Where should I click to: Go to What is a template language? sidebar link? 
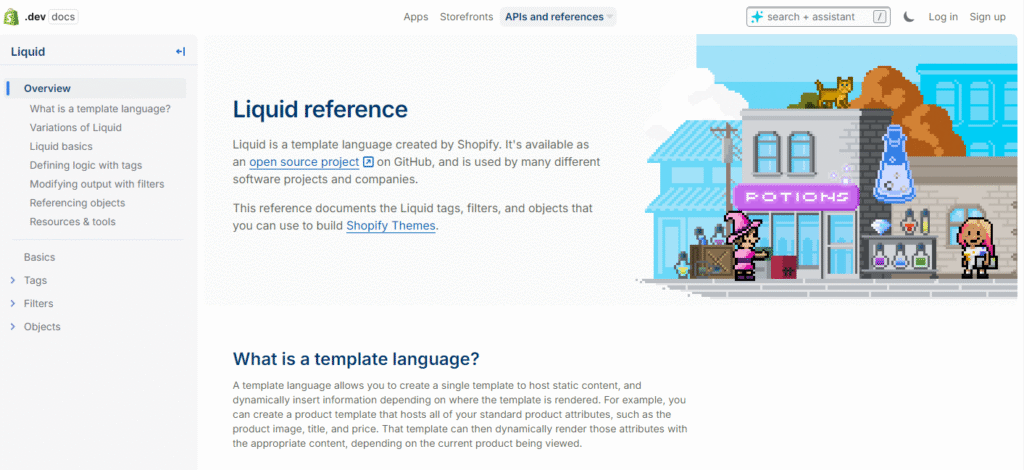(100, 108)
